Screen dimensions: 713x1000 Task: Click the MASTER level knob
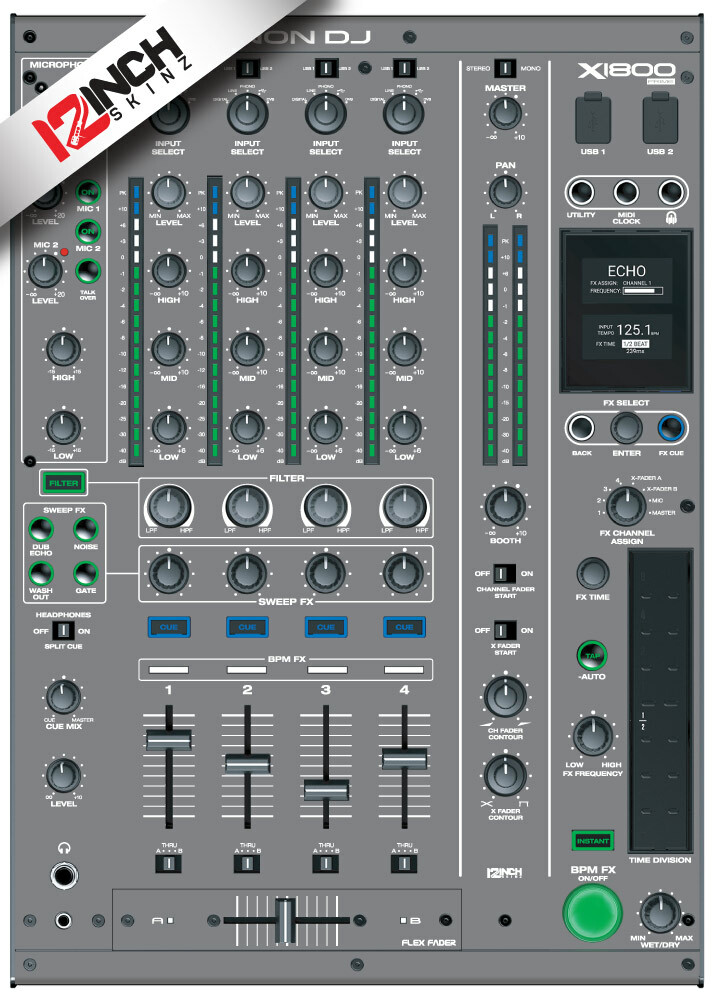tap(504, 114)
